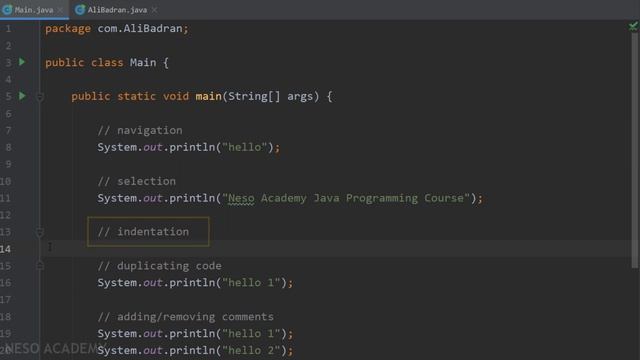640x360 pixels.
Task: Click the static keyword on line 5
Action: [136, 96]
